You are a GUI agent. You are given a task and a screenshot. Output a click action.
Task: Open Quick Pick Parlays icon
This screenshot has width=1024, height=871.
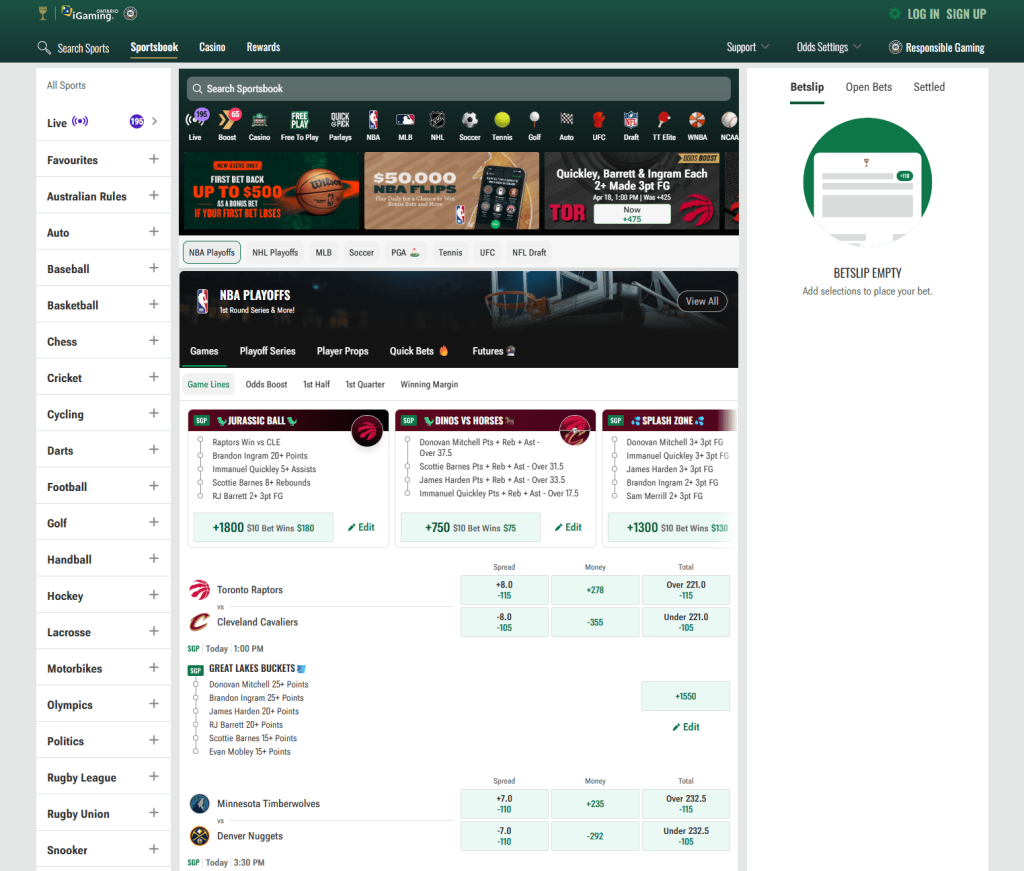click(340, 125)
